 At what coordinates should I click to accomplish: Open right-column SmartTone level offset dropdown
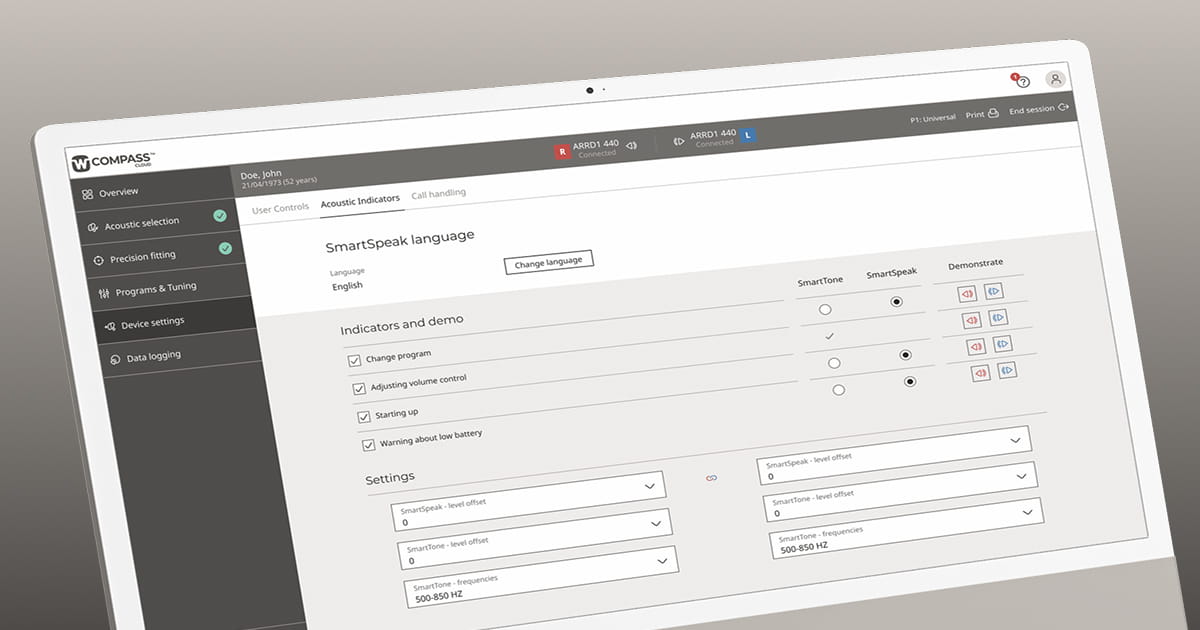(900, 491)
